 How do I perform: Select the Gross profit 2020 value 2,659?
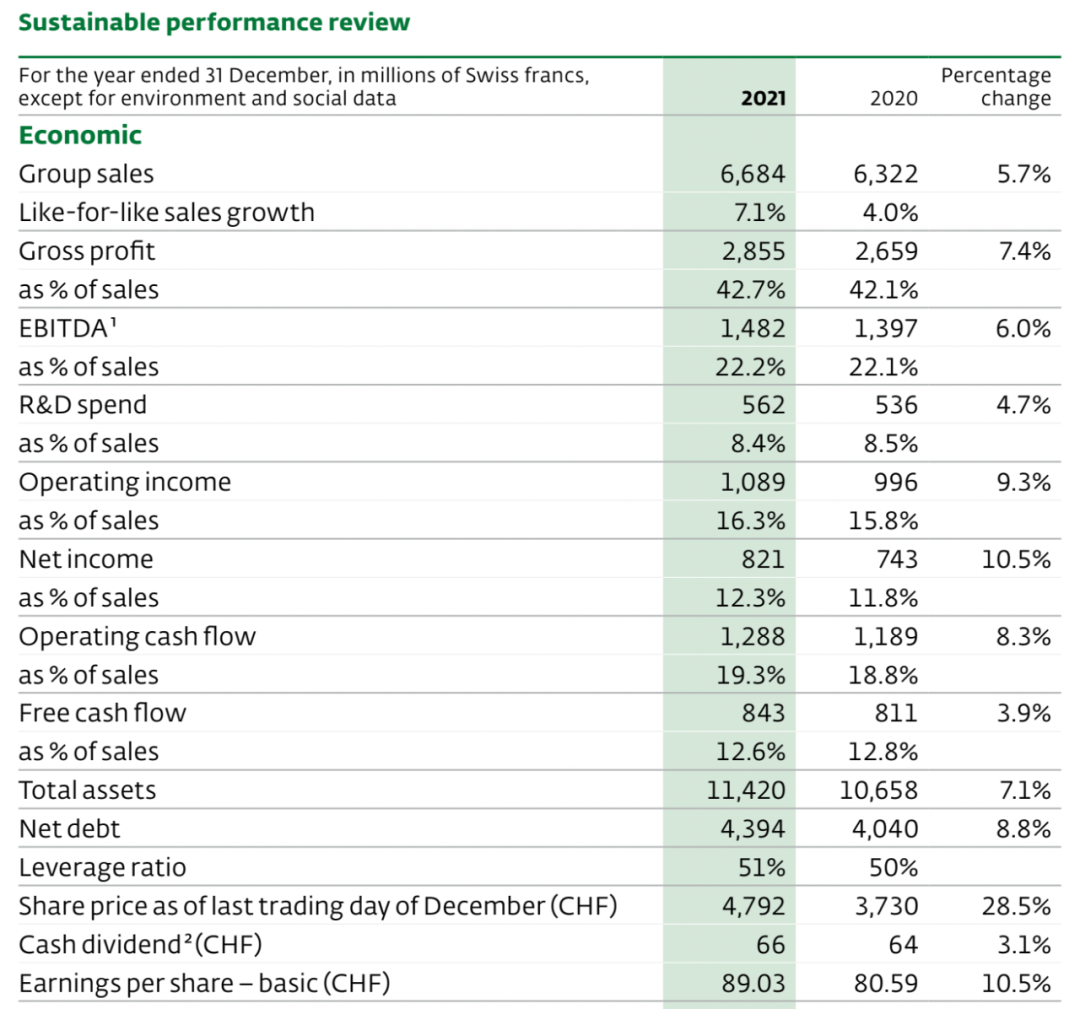[x=886, y=251]
